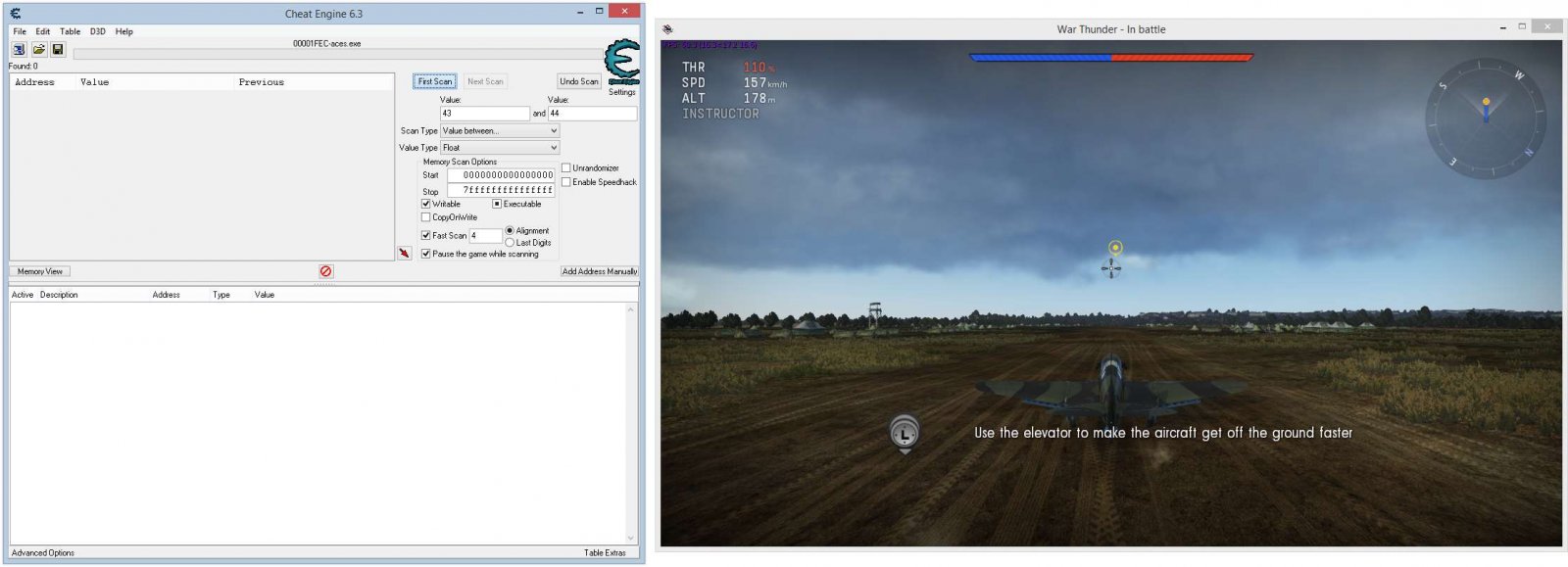Click the floppy disk save icon
Viewport: 1568px width, 567px height.
[58, 49]
